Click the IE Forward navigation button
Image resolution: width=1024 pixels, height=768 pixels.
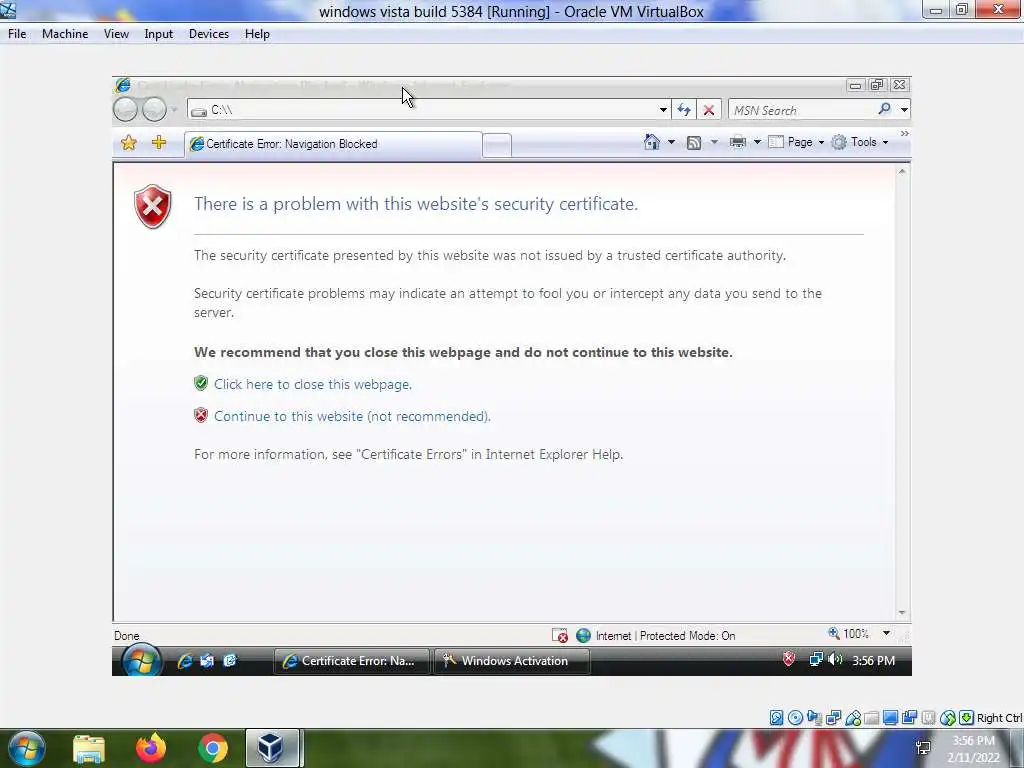(154, 109)
